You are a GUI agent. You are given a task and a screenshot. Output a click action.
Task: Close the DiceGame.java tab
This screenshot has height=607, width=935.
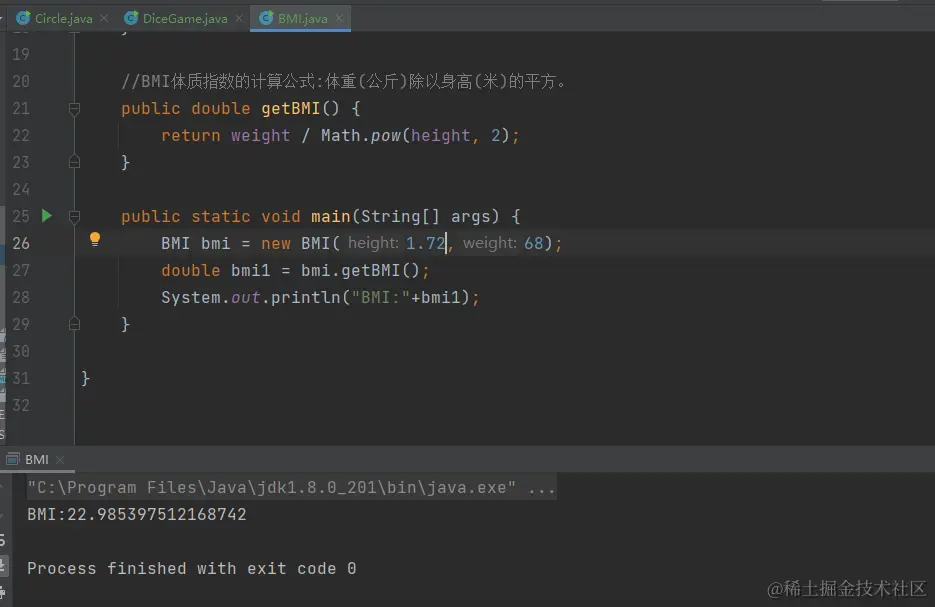(239, 18)
